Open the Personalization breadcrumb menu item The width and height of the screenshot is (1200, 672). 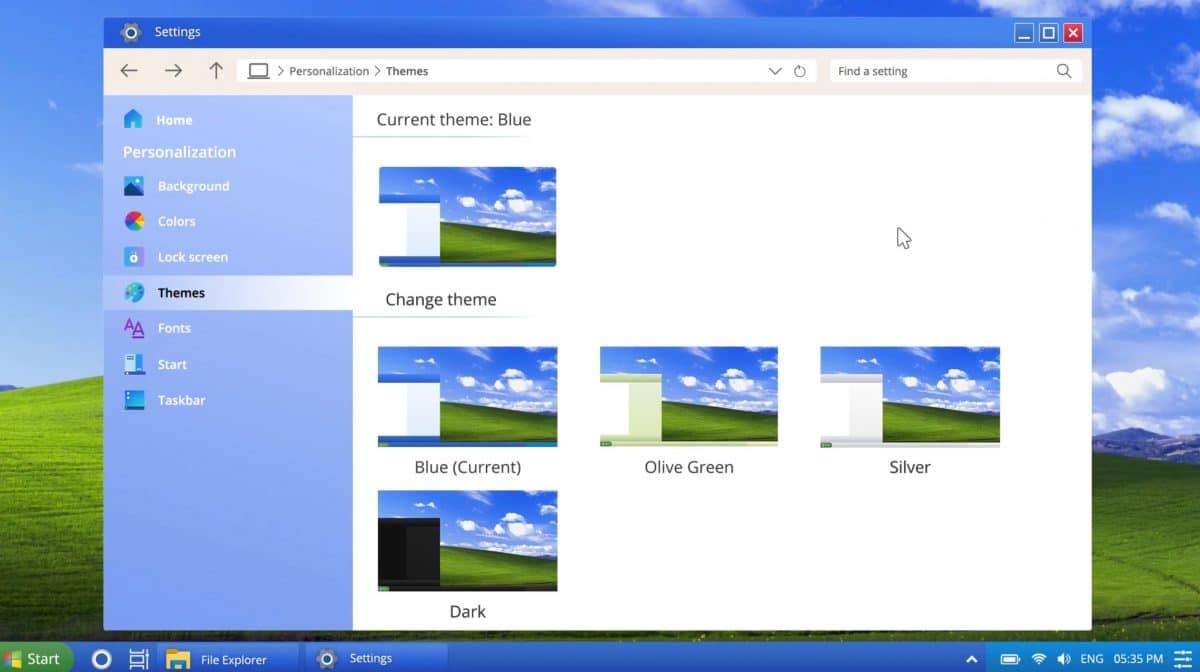point(330,70)
